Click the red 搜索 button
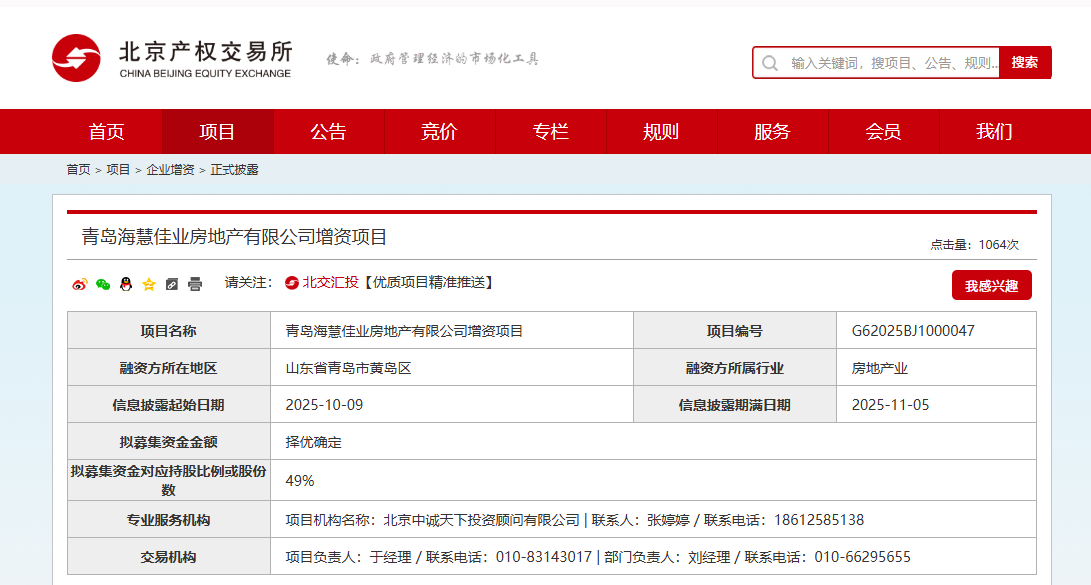Viewport: 1091px width, 585px height. (1025, 62)
